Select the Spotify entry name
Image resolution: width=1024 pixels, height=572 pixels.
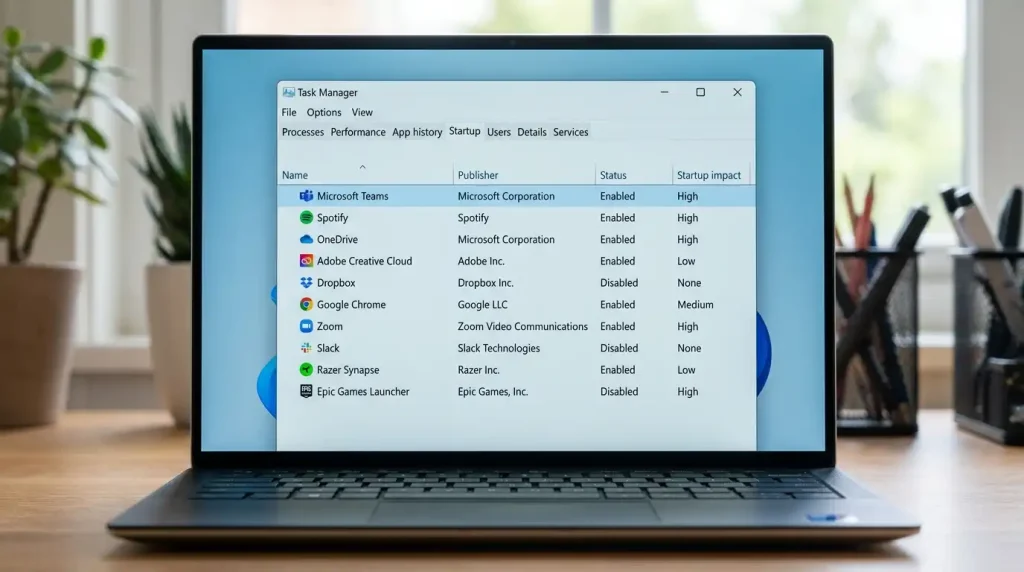coord(332,217)
